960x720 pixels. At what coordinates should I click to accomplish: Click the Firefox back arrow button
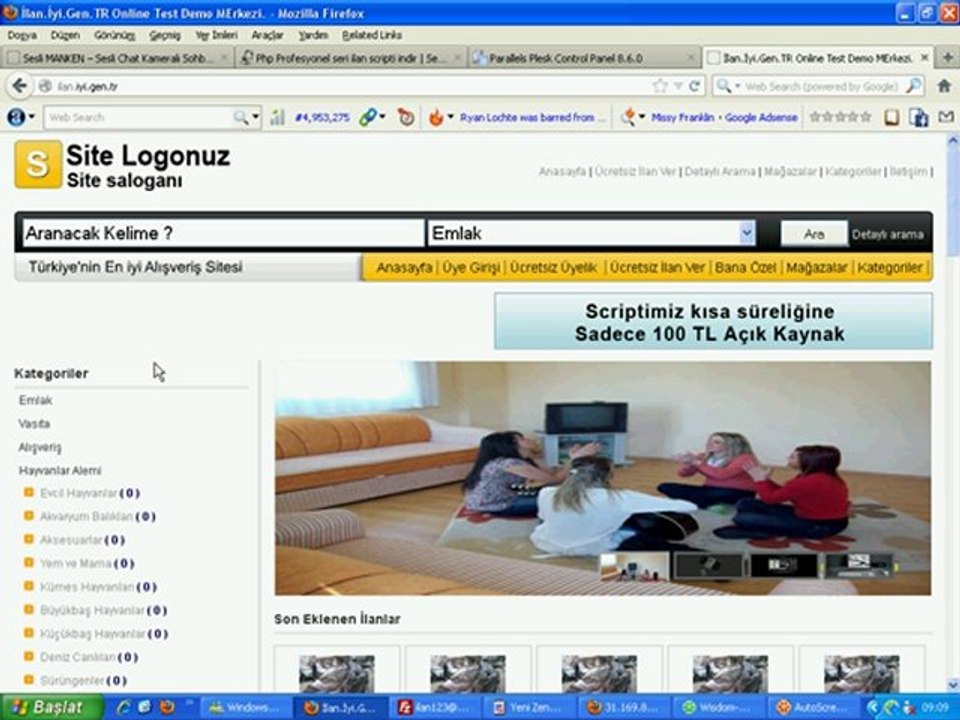point(19,86)
